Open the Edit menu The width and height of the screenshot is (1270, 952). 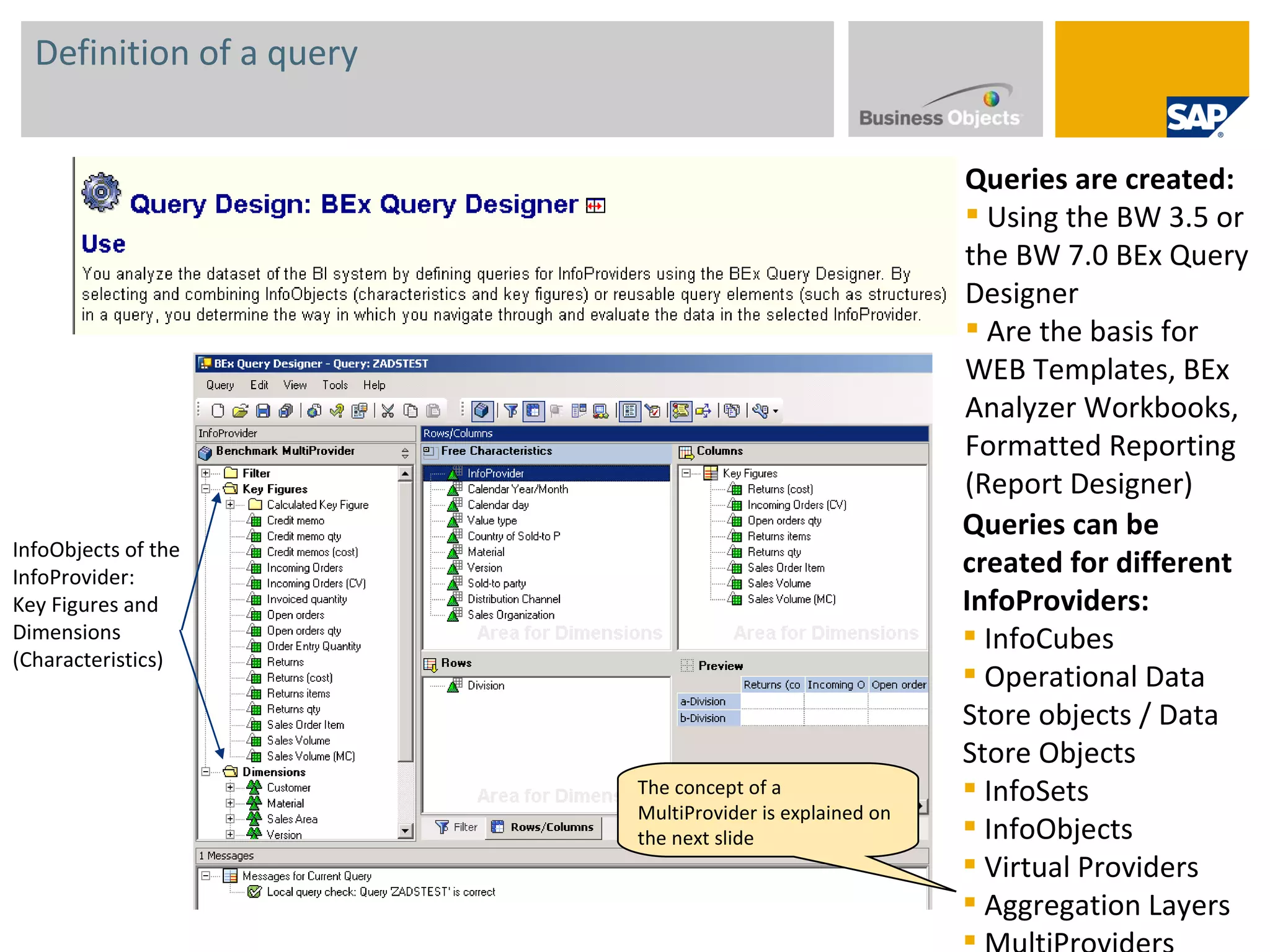pos(259,385)
